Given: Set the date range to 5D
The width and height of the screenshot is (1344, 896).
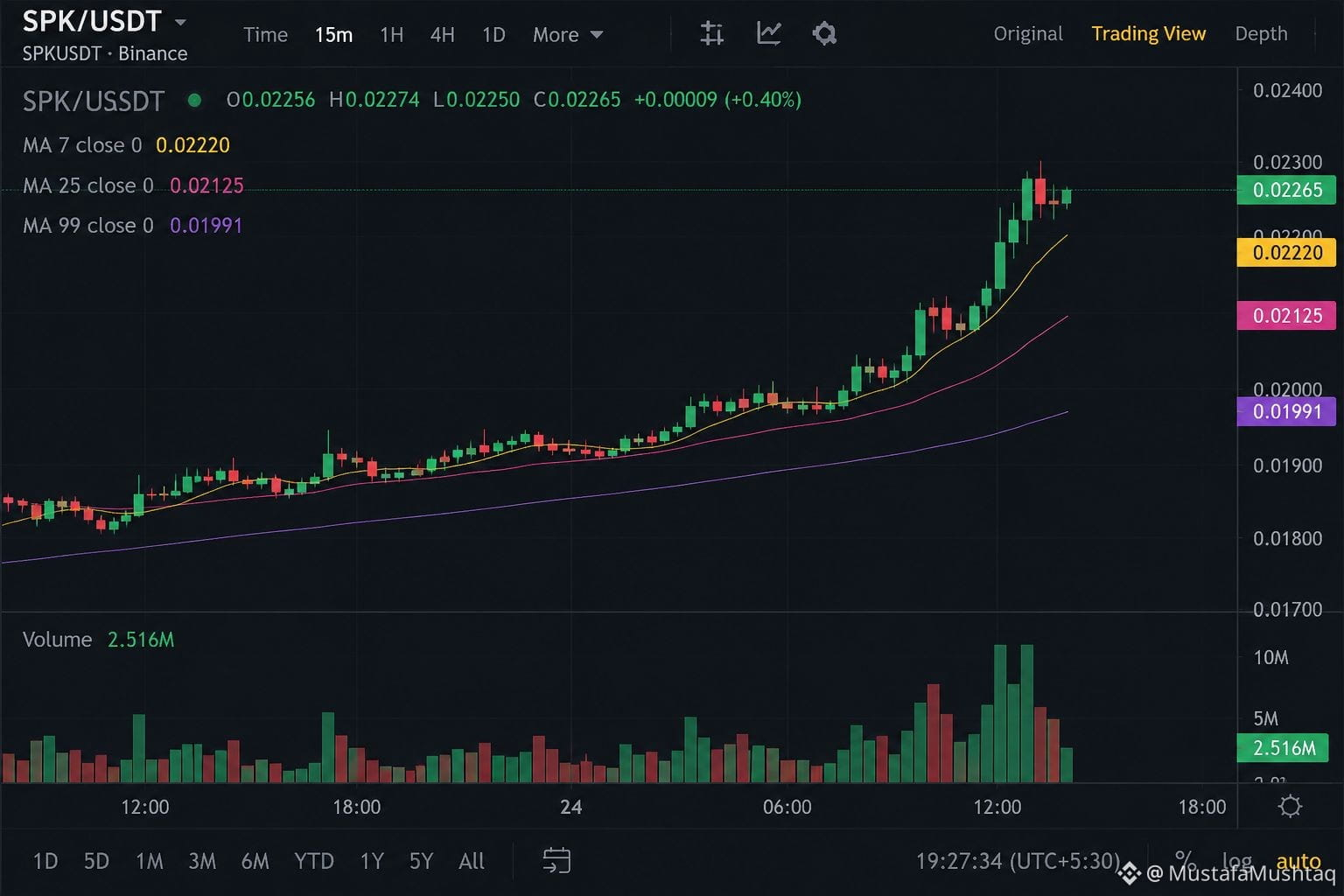Looking at the screenshot, I should pos(96,861).
